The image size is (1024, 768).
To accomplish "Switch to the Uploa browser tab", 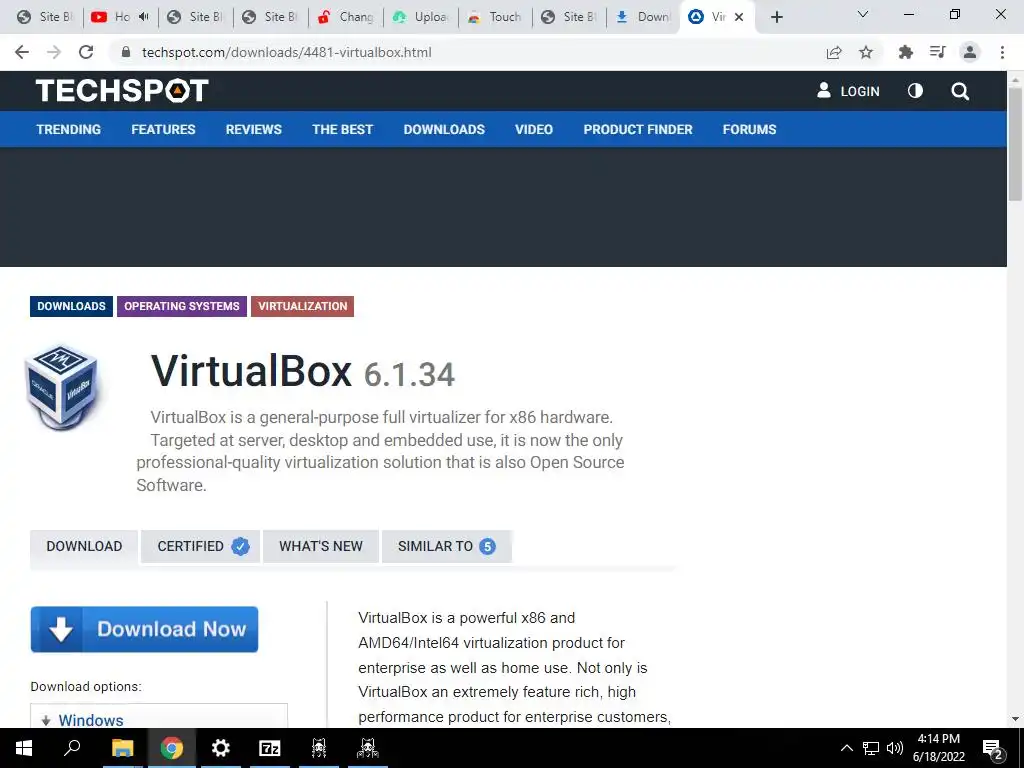I will pos(421,17).
